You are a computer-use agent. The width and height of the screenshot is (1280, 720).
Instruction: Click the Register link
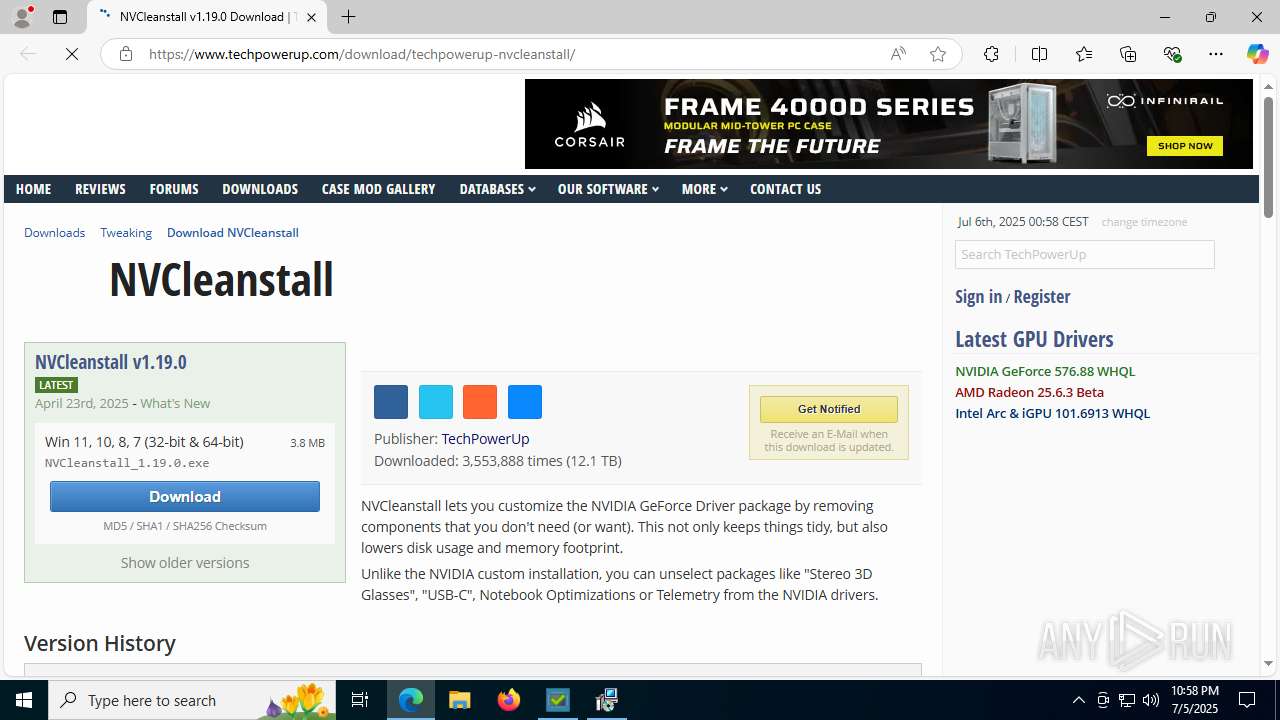tap(1042, 296)
